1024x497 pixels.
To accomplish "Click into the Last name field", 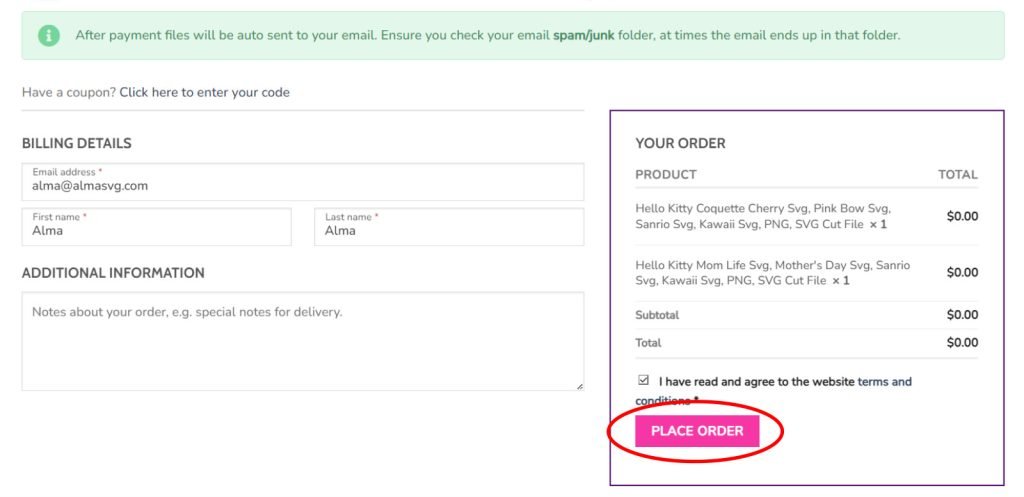I will coord(449,231).
